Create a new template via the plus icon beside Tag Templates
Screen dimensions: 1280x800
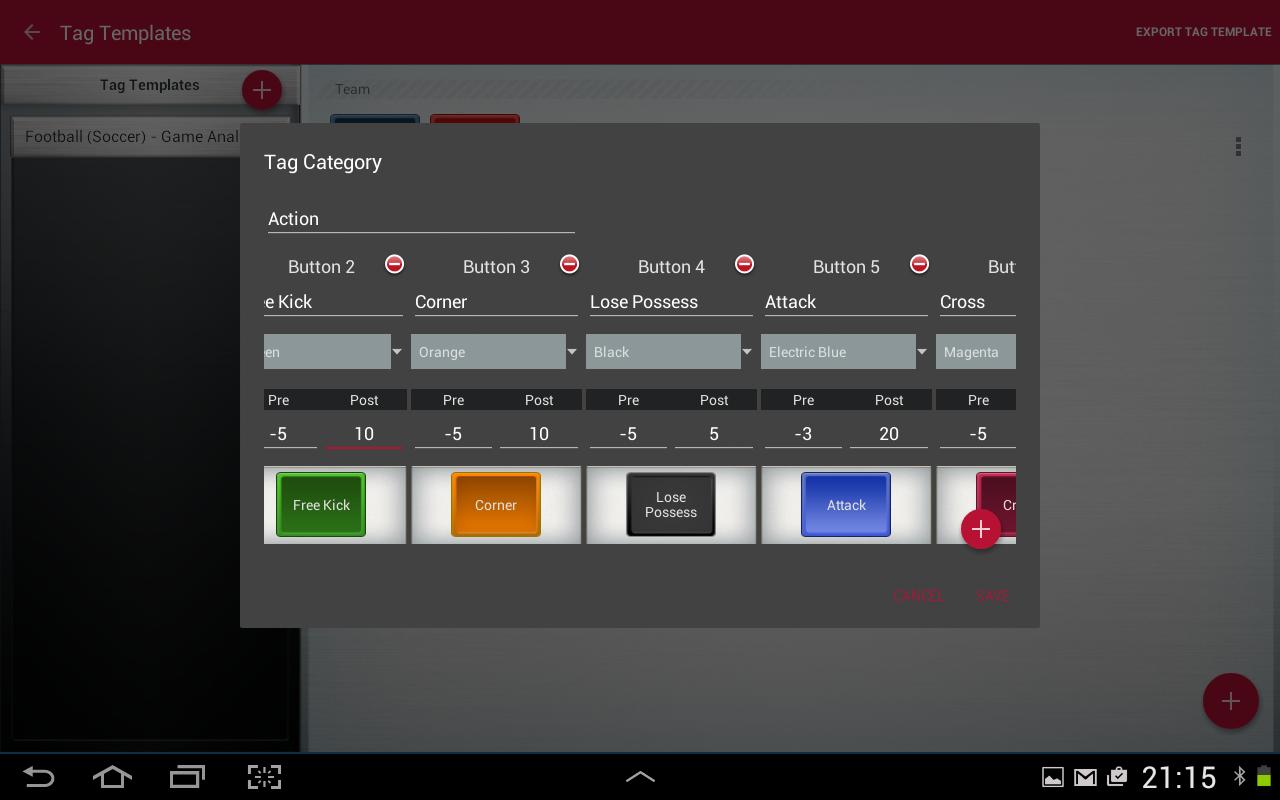click(x=262, y=90)
